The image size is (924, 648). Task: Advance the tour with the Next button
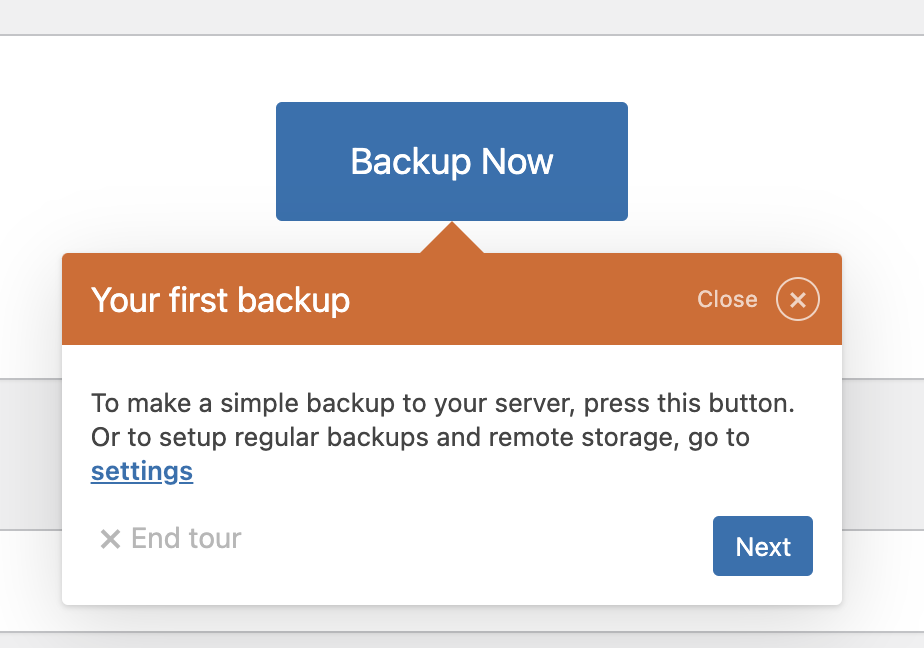(x=763, y=546)
